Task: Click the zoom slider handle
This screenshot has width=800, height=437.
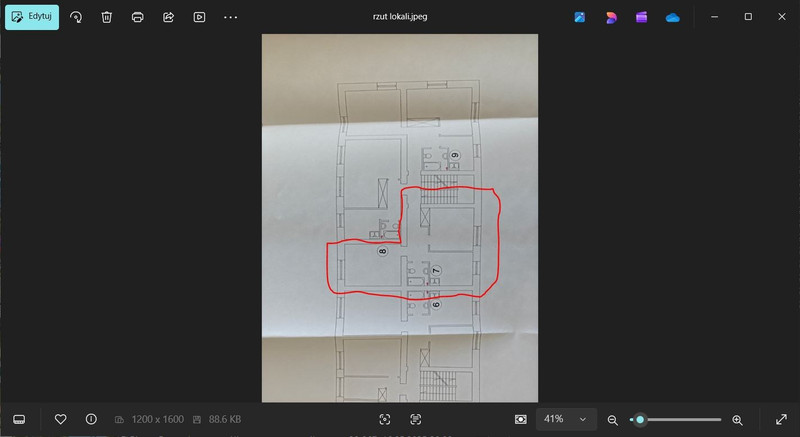Action: [x=640, y=420]
